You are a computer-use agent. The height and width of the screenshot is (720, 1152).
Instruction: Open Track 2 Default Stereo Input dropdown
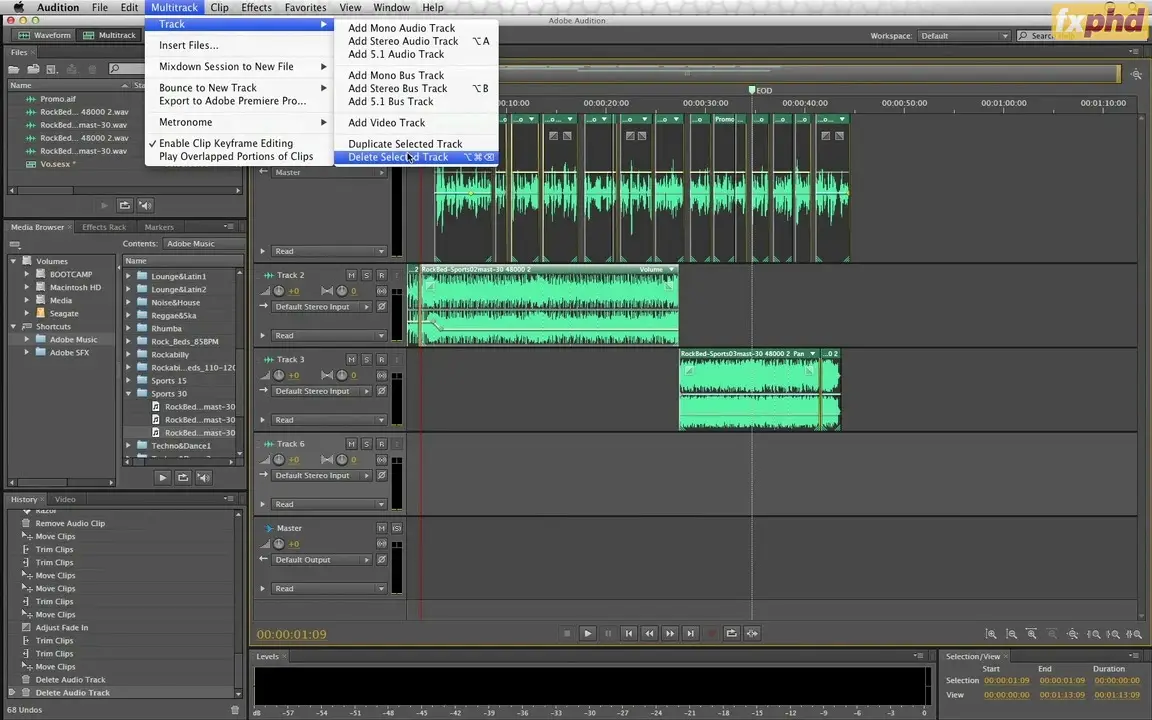[320, 307]
